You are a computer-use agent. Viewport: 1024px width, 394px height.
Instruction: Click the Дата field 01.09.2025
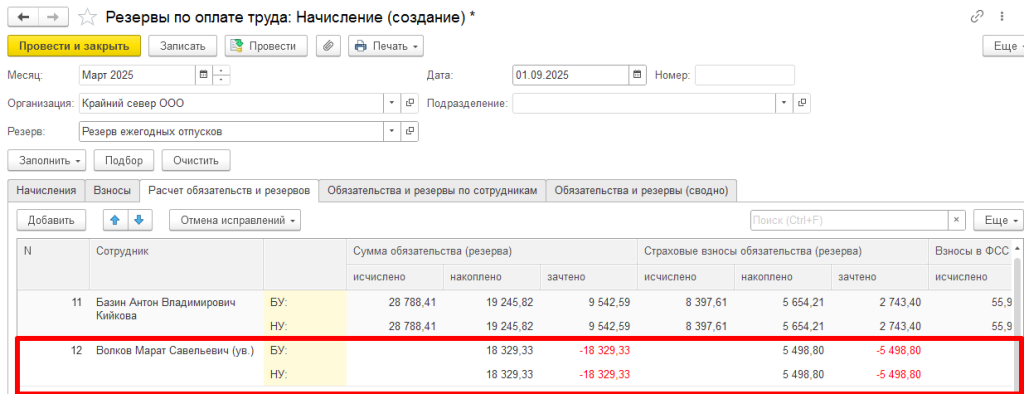pyautogui.click(x=571, y=75)
